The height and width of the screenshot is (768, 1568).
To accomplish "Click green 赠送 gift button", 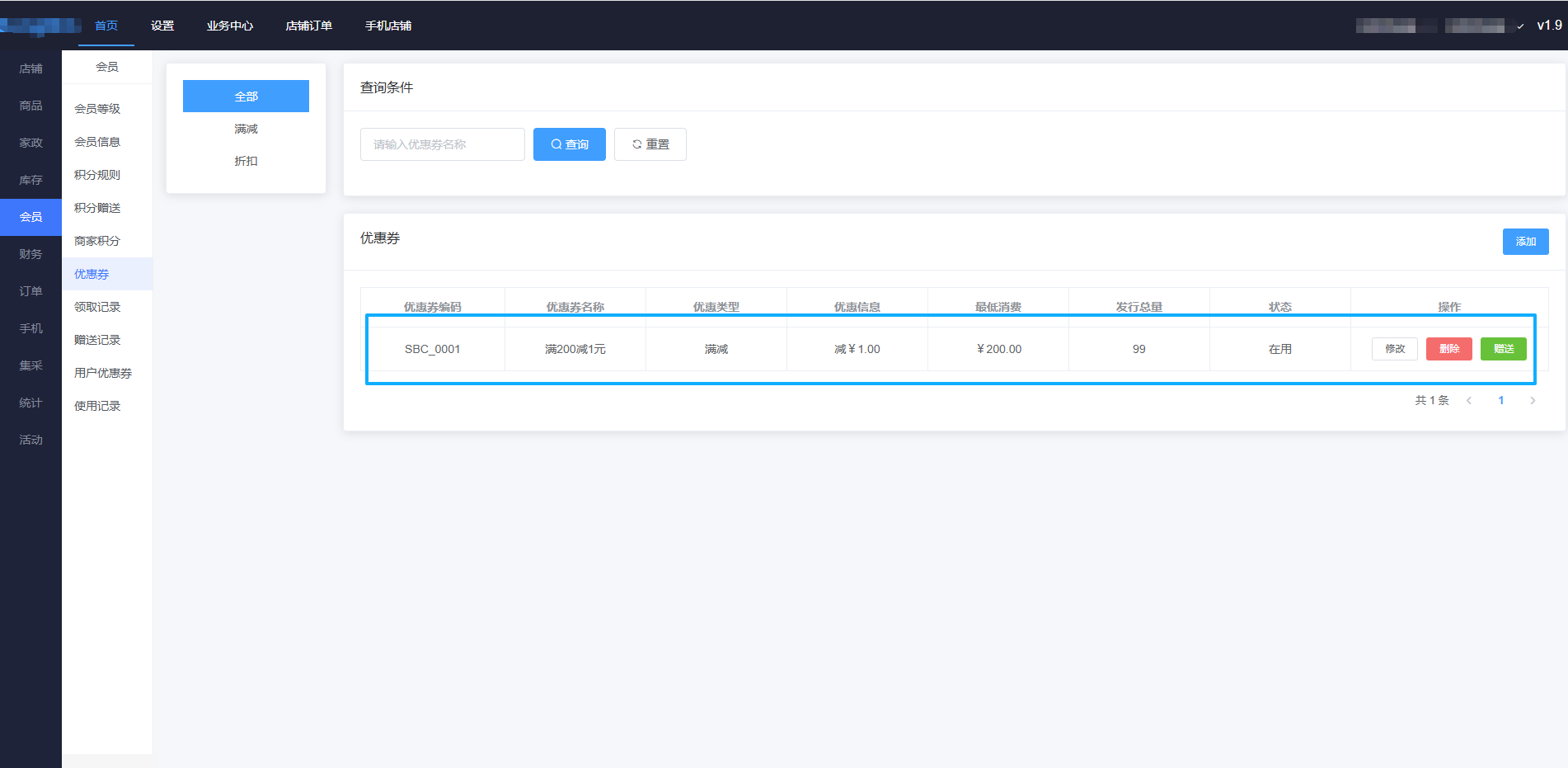I will [x=1503, y=349].
